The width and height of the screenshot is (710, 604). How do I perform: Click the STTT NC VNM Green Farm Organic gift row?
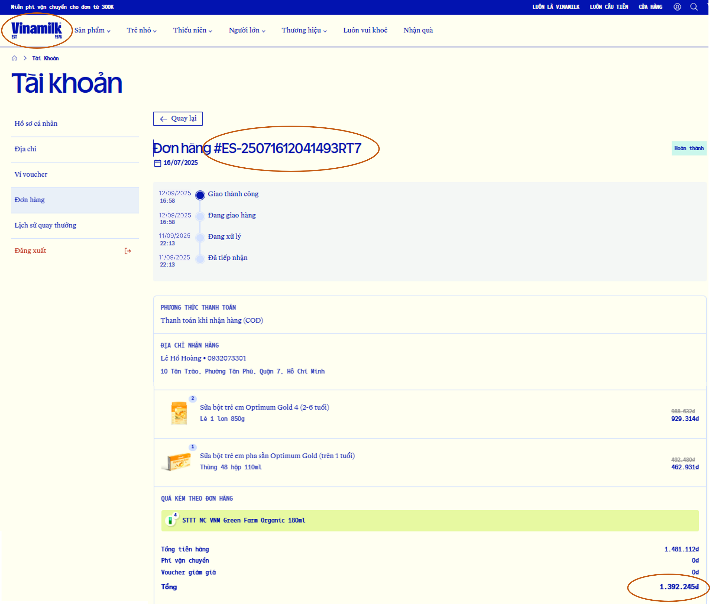pyautogui.click(x=430, y=521)
